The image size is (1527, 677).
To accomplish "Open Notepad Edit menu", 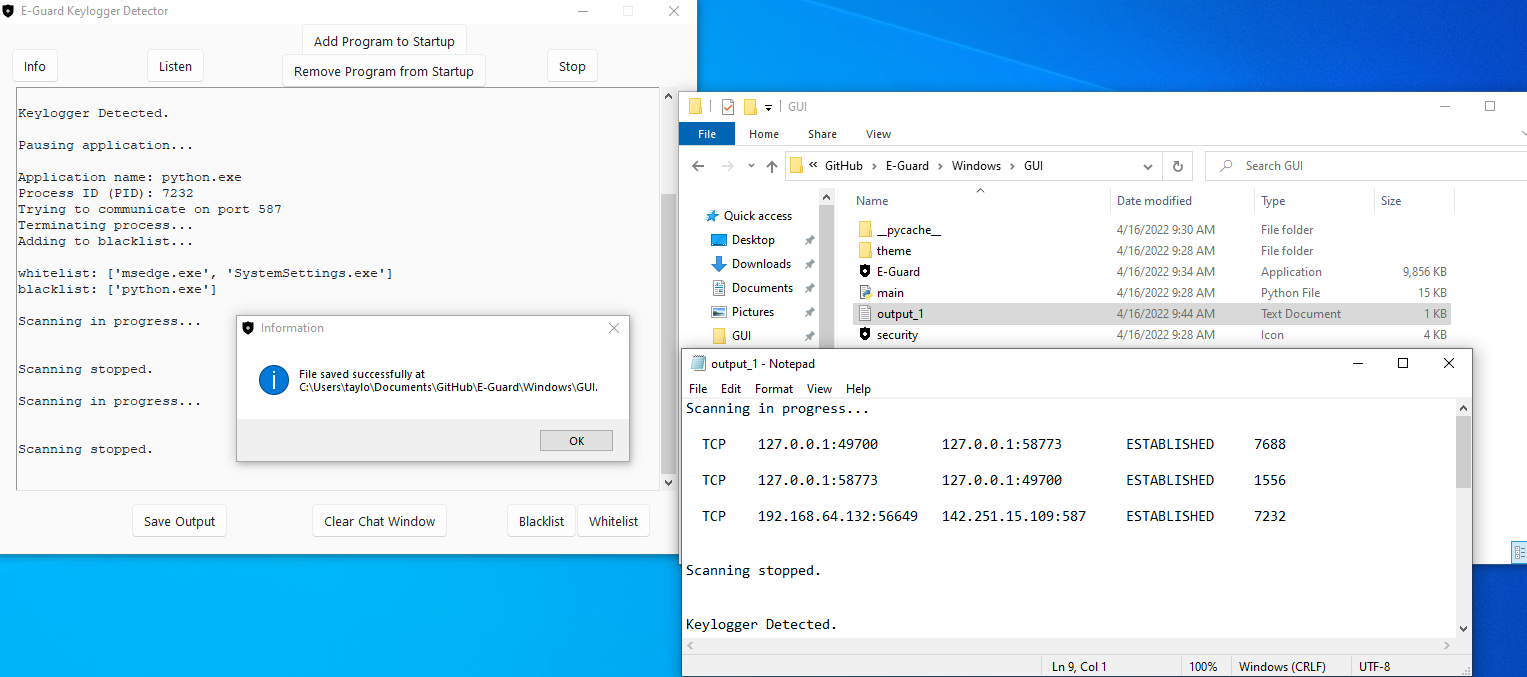I will click(x=731, y=389).
